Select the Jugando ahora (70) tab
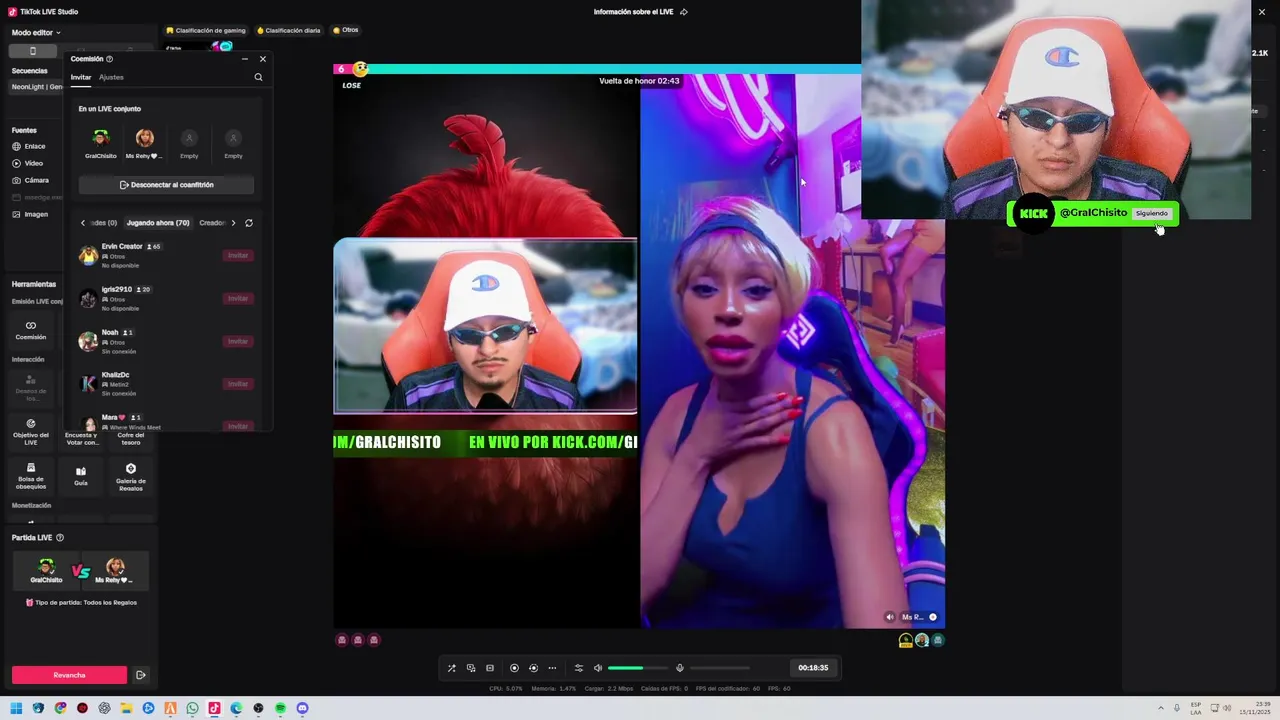Image resolution: width=1280 pixels, height=720 pixels. [x=158, y=223]
